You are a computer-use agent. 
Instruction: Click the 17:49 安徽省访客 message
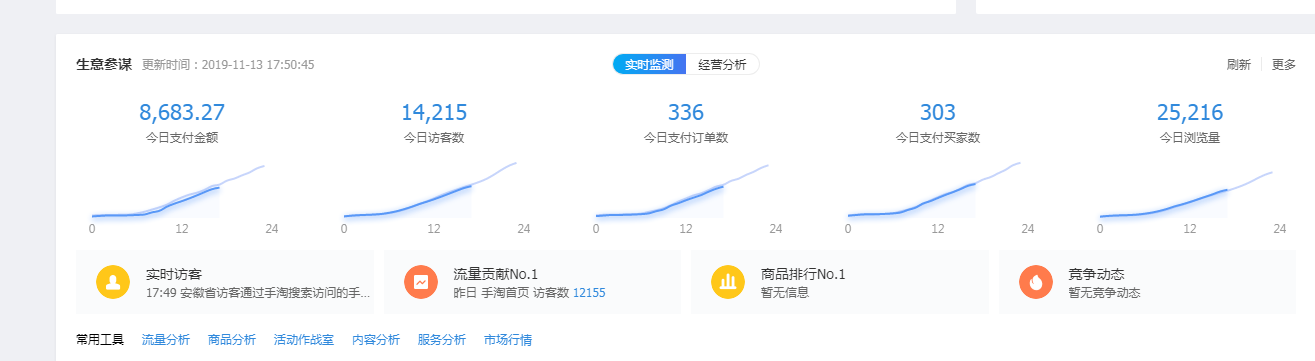point(258,293)
